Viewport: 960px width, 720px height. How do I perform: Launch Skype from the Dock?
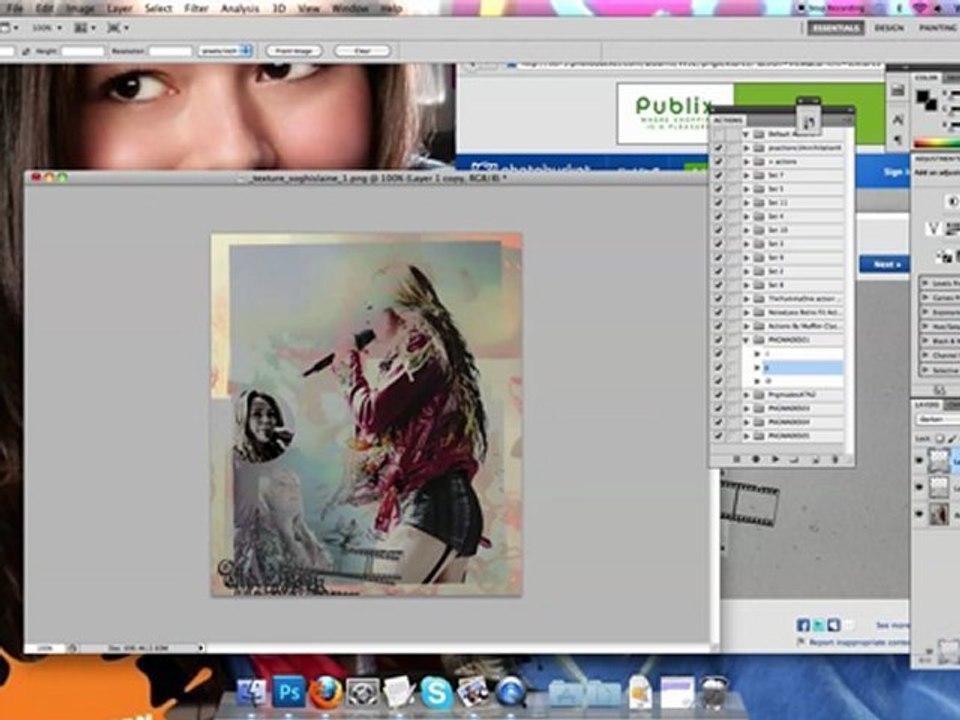click(x=437, y=692)
